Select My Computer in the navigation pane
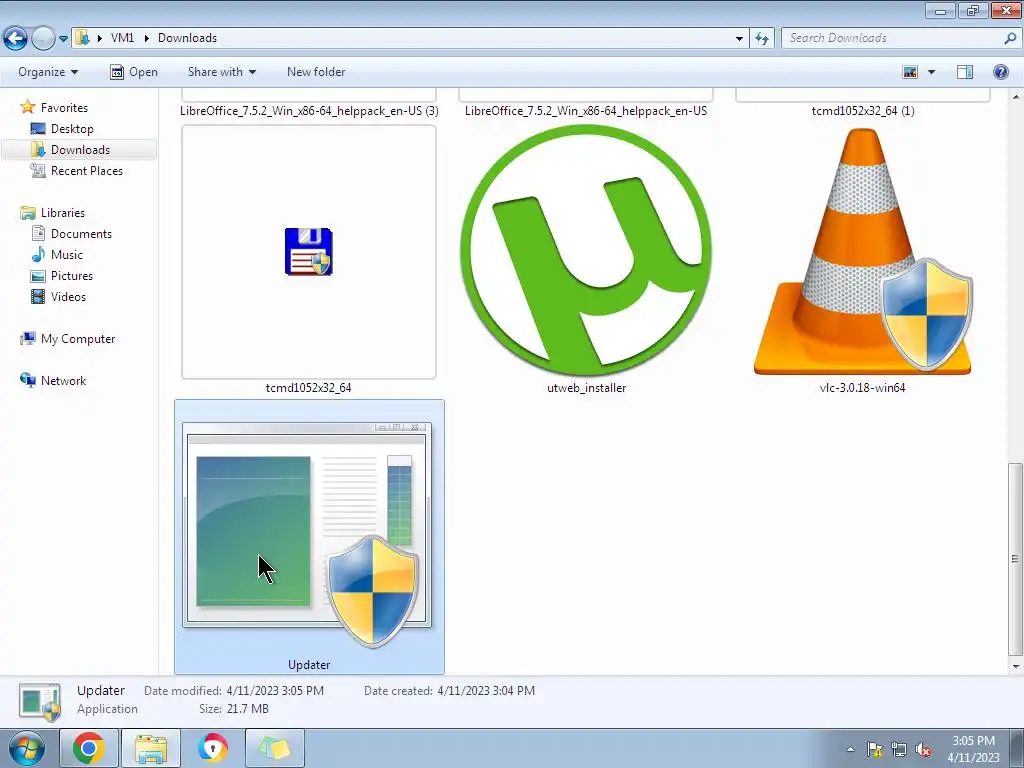The height and width of the screenshot is (768, 1024). click(x=78, y=339)
